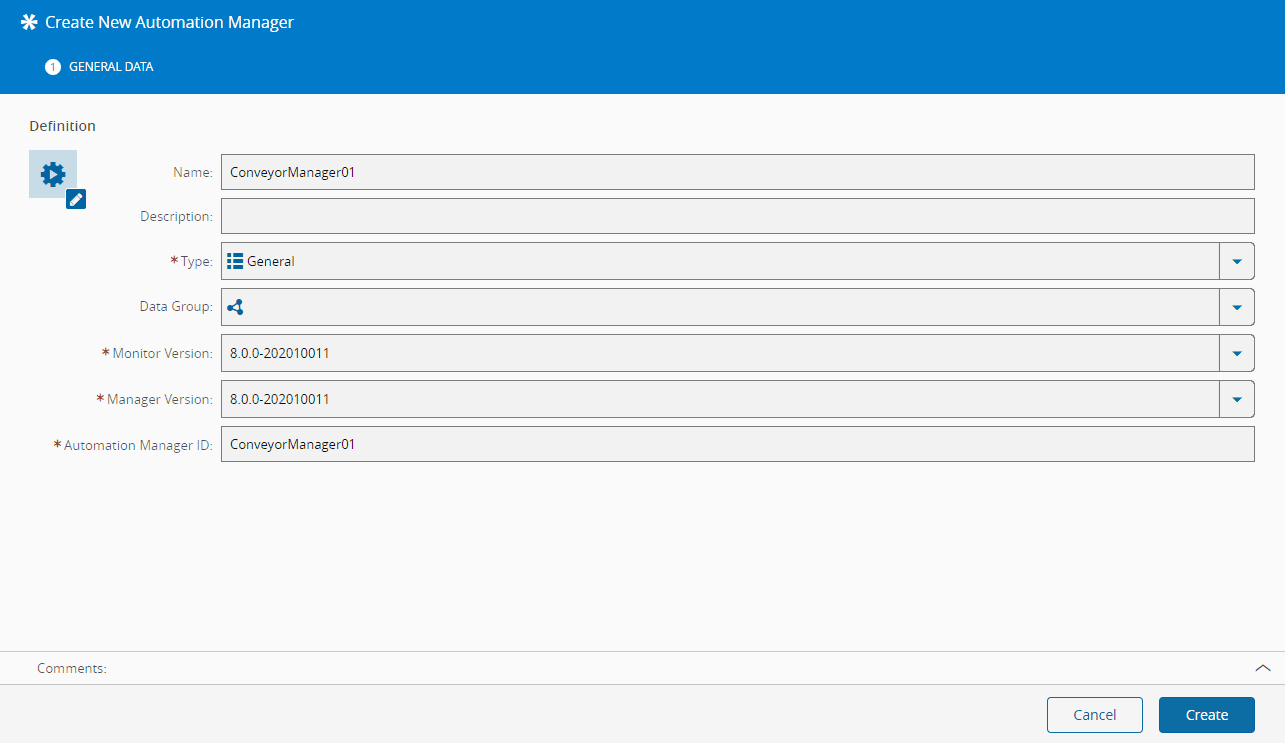
Task: Click the Data Group label
Action: click(176, 307)
